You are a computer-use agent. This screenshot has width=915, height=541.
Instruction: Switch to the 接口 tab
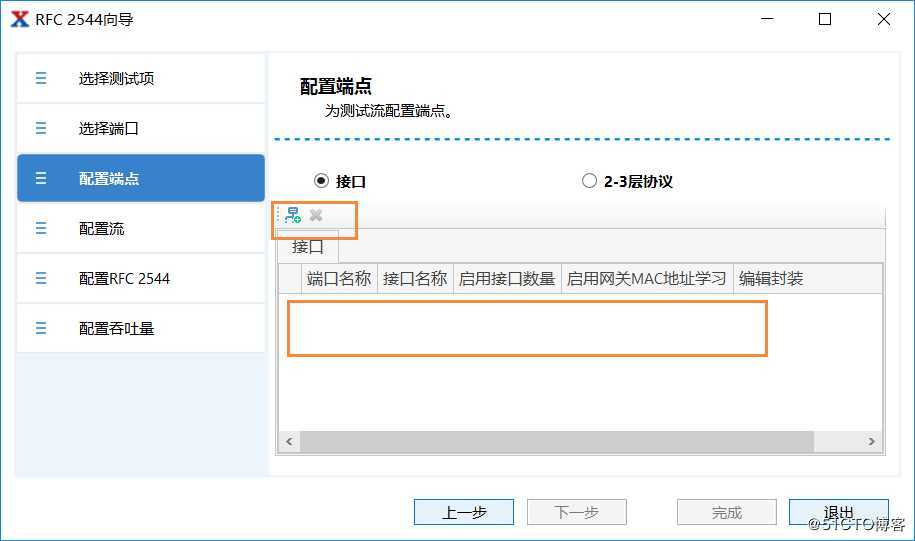[308, 246]
